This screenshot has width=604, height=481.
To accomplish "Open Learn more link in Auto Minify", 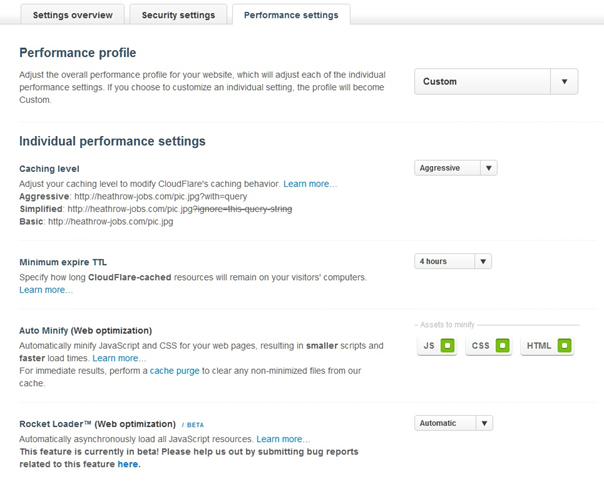I will click(x=119, y=358).
